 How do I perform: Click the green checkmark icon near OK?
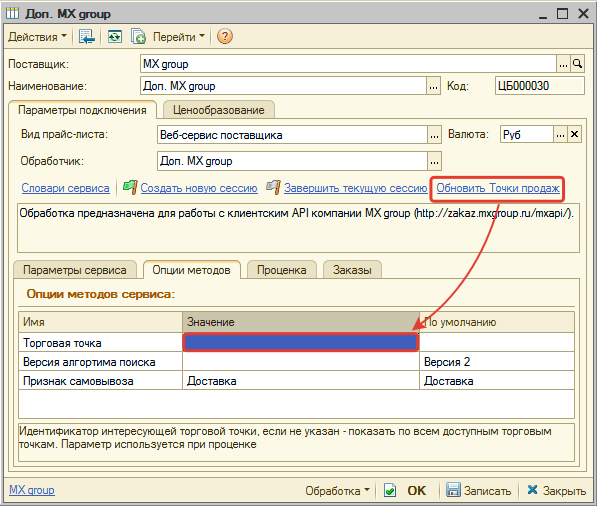[390, 490]
